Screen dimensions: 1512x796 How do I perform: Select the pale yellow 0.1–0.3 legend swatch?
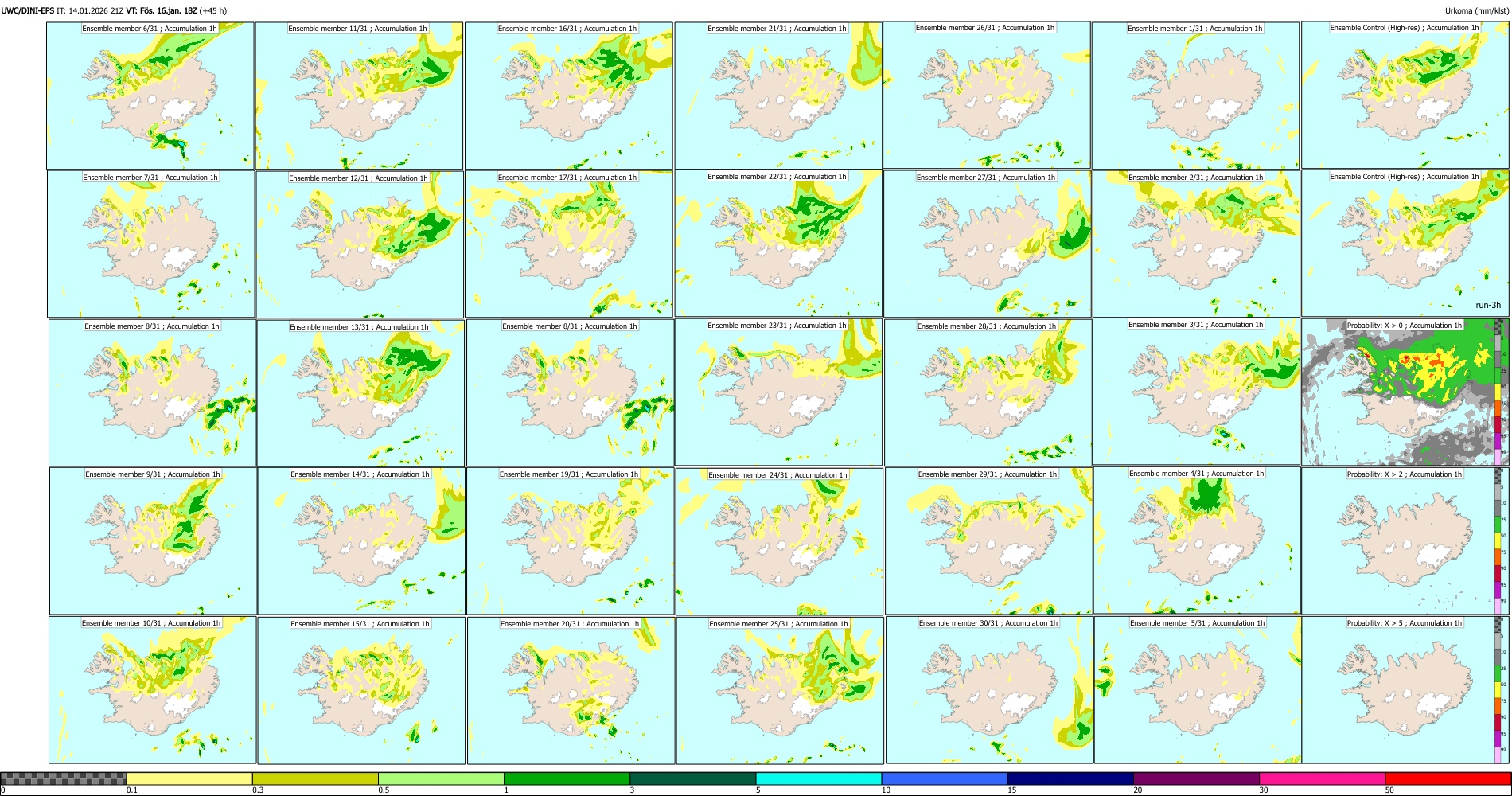point(189,778)
